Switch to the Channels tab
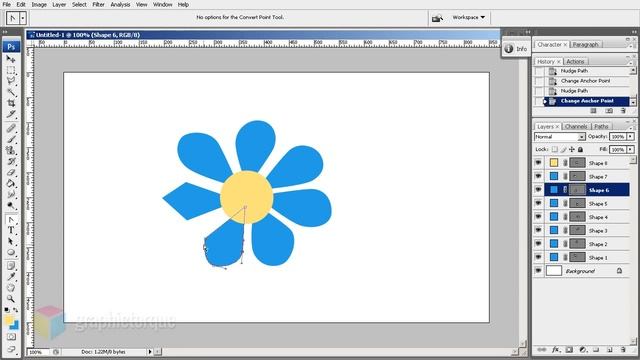The height and width of the screenshot is (360, 640). coord(576,127)
